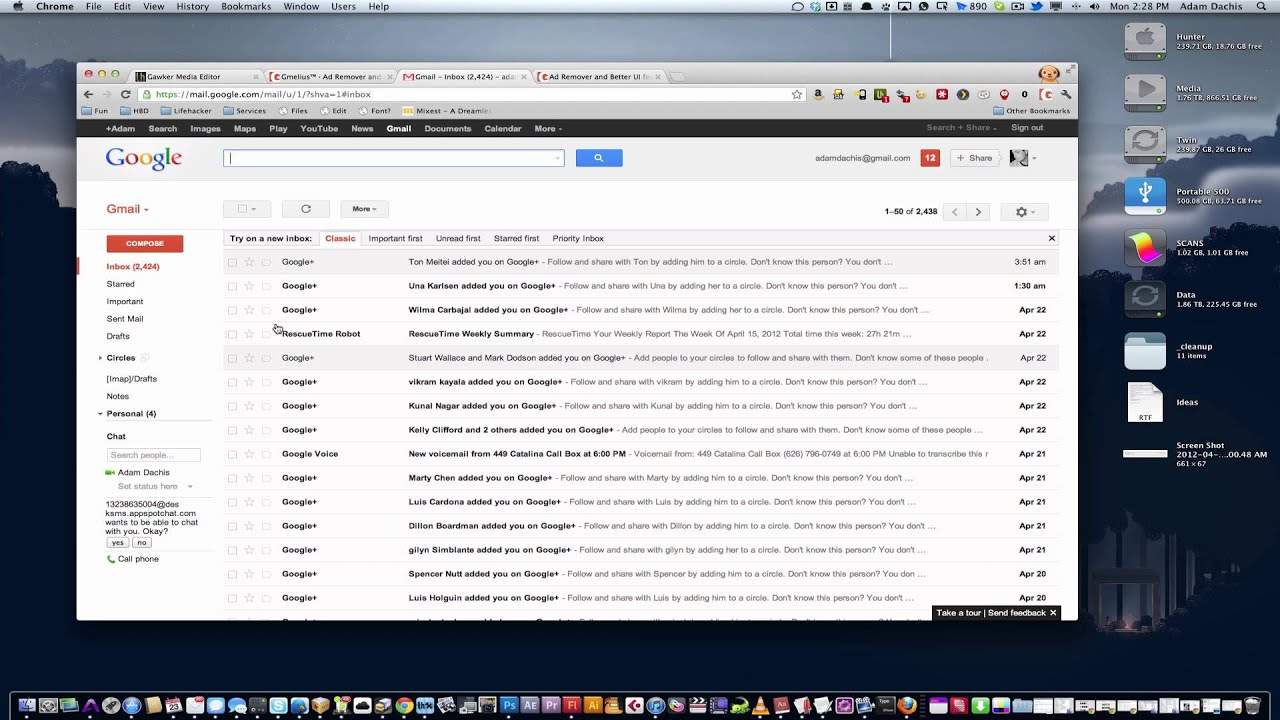Open the Gmail settings gear menu
Image resolution: width=1280 pixels, height=720 pixels.
click(x=1025, y=212)
